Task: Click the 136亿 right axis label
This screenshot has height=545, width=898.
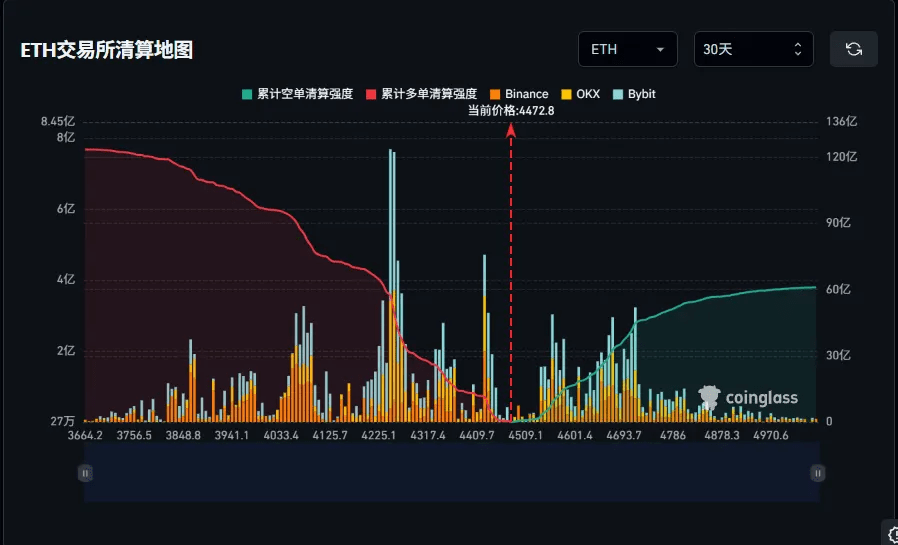Action: [x=841, y=121]
